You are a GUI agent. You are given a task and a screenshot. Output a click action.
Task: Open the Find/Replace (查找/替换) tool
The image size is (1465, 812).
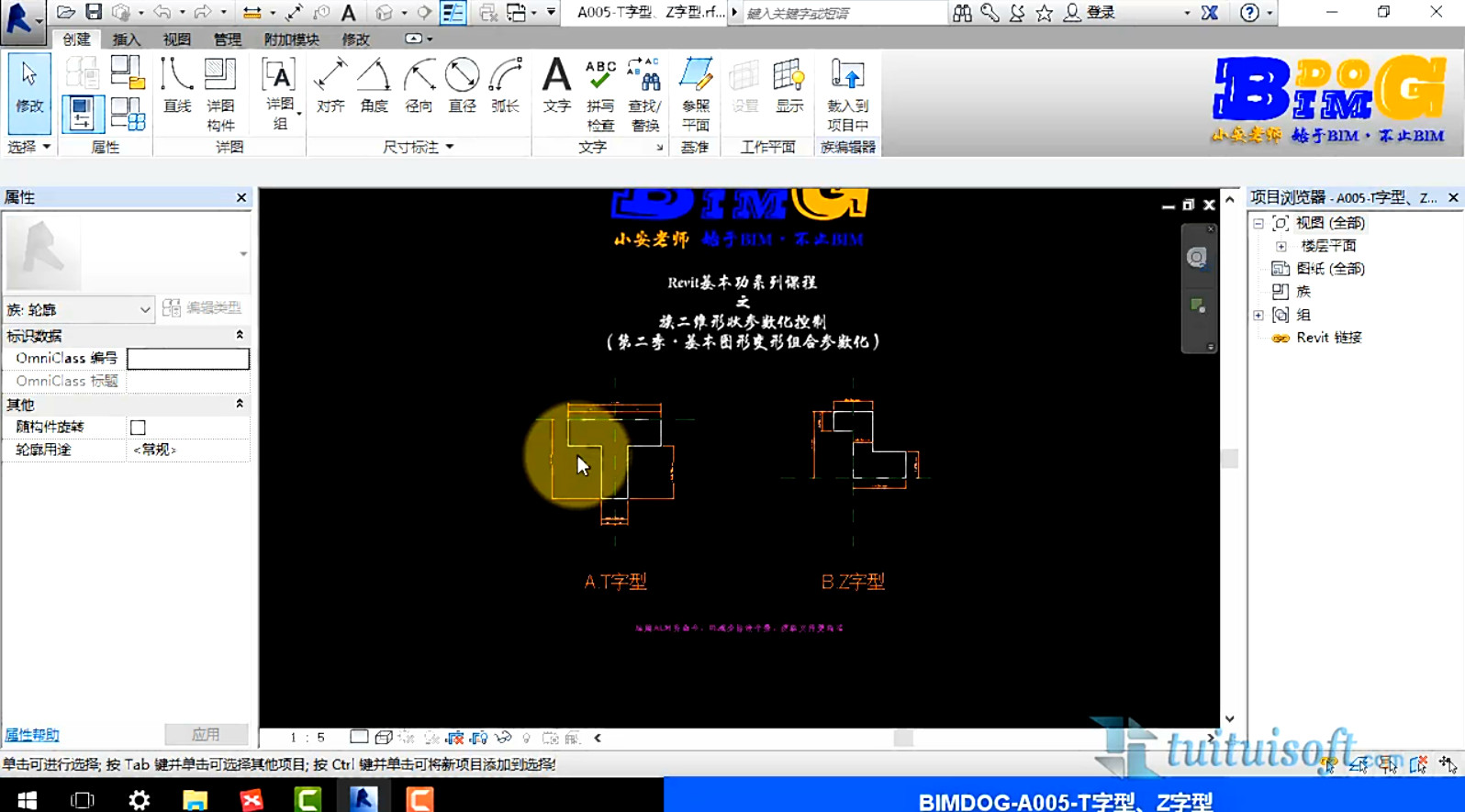pos(644,95)
